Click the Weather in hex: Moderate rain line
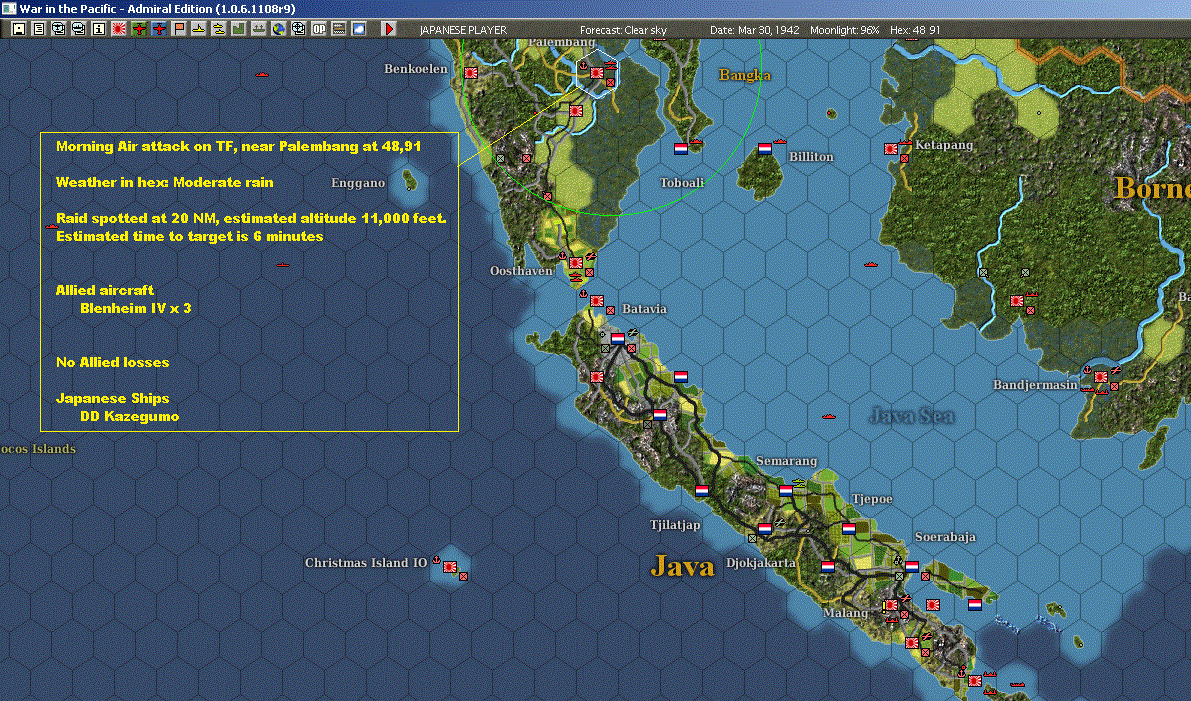1191x701 pixels. point(164,182)
